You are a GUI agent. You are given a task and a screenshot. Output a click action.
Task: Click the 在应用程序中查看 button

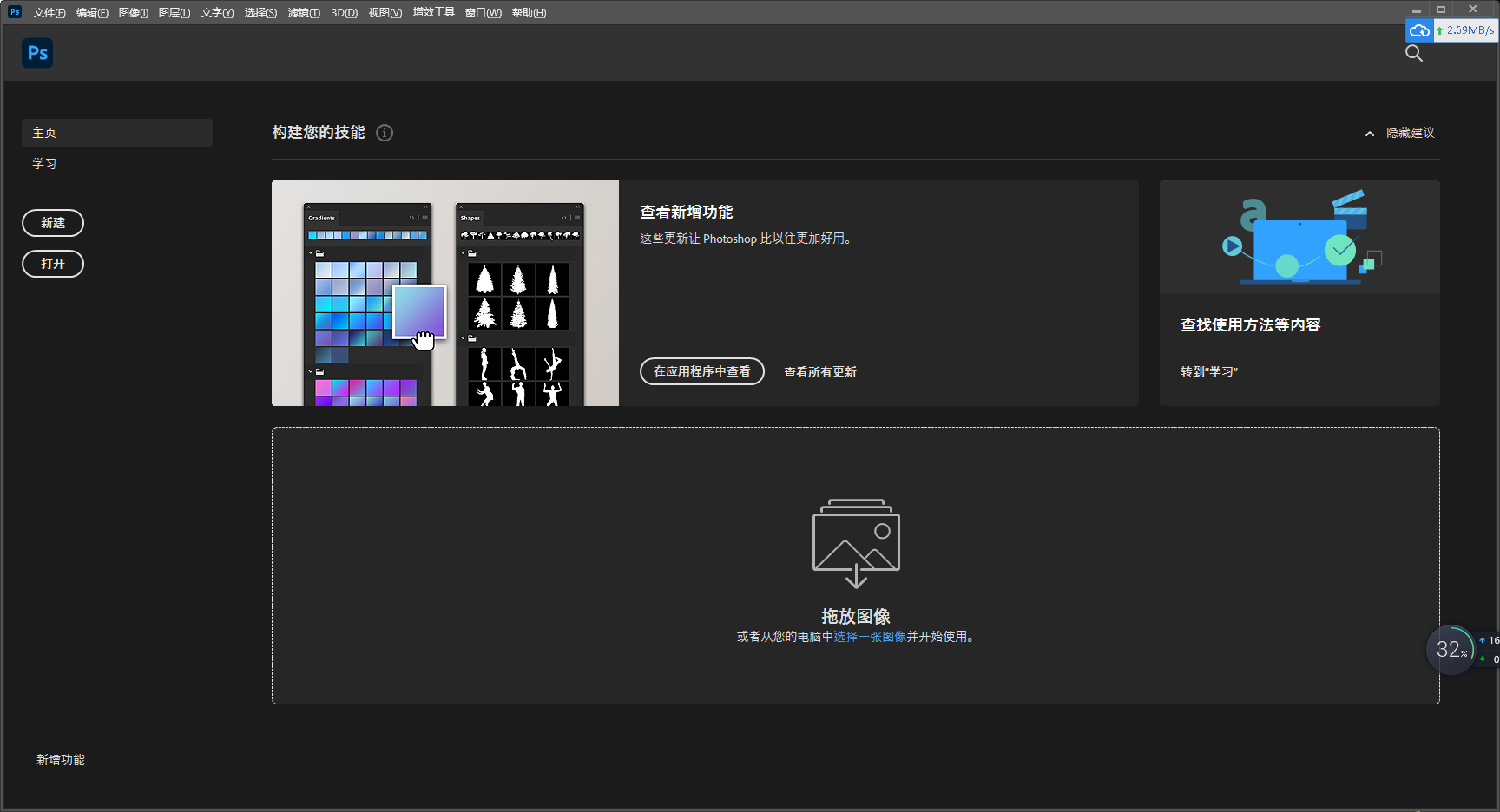click(x=701, y=371)
